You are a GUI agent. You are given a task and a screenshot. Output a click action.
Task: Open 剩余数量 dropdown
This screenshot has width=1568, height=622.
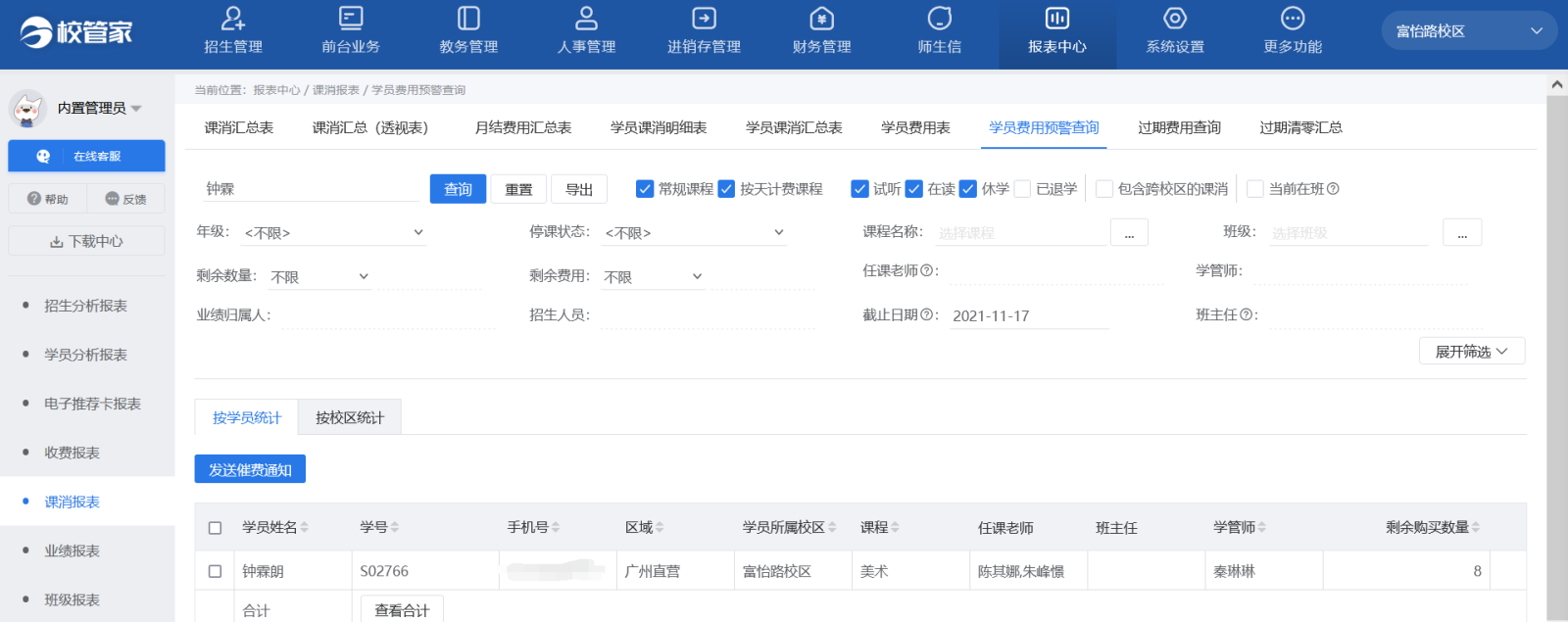320,276
